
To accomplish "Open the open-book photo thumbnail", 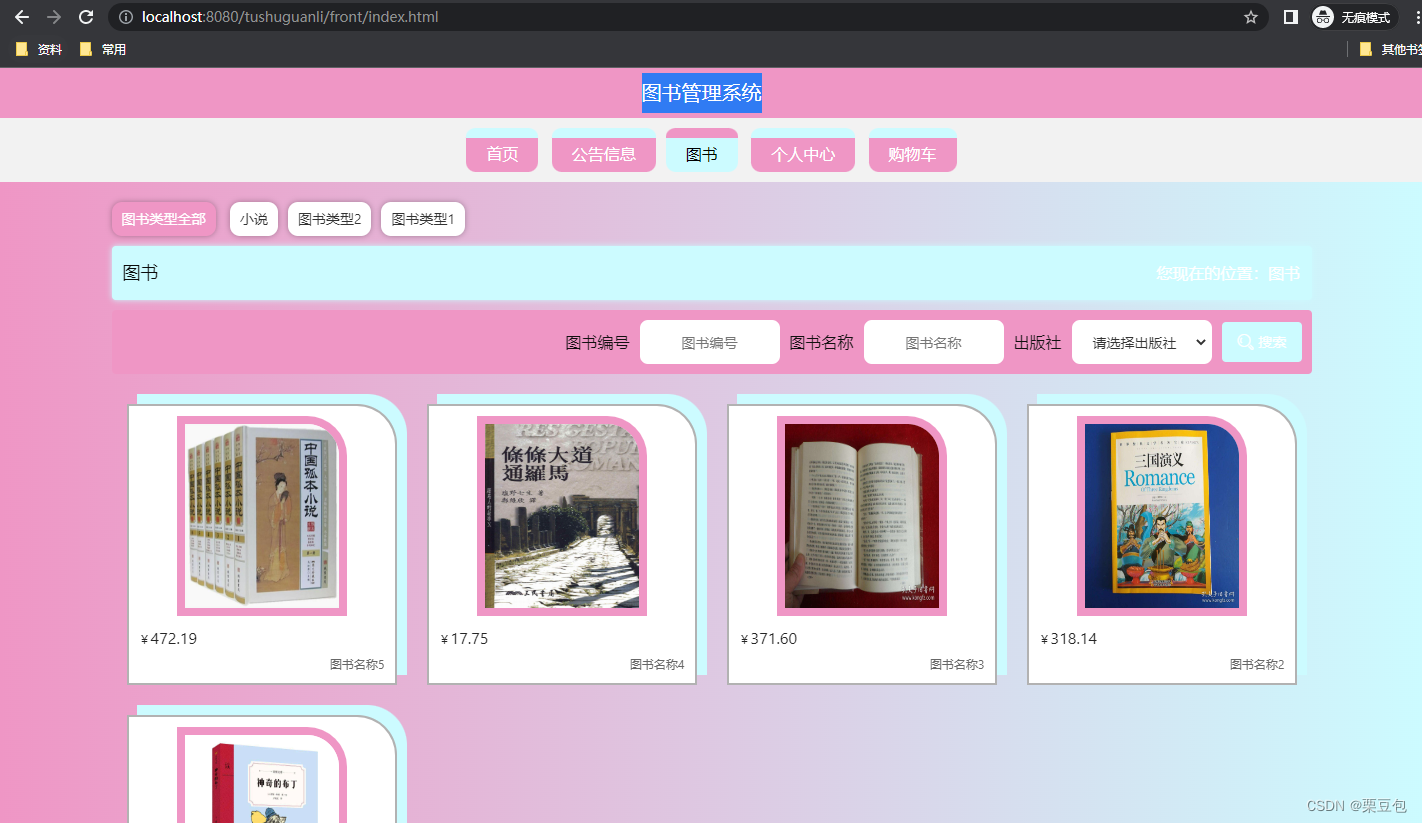I will [862, 516].
